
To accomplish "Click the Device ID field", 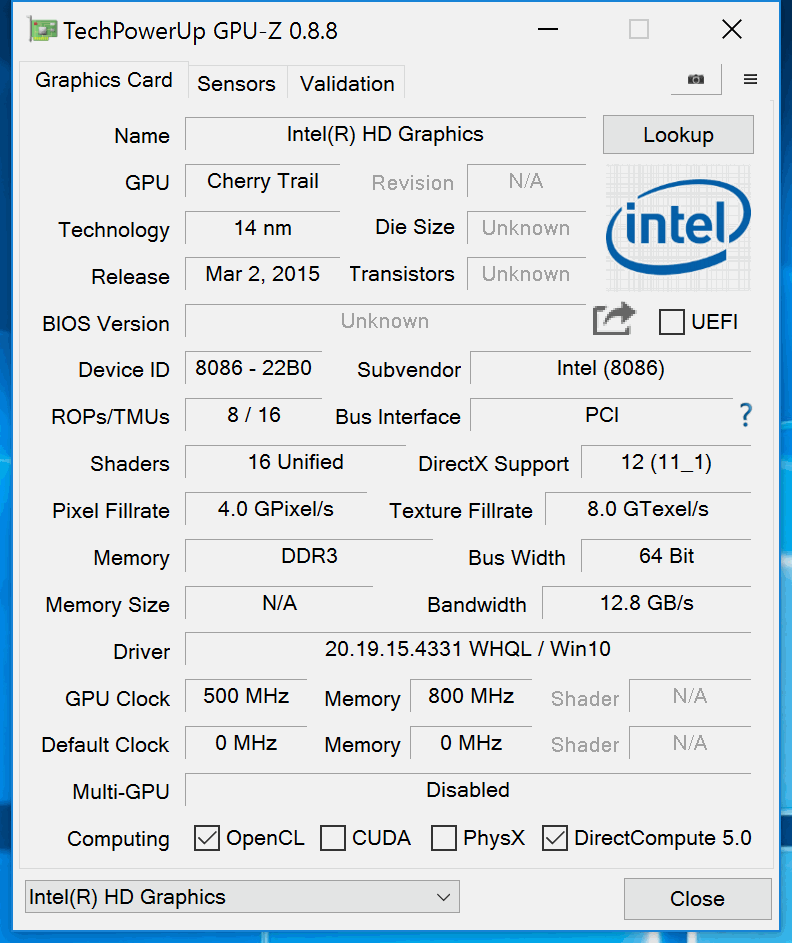I will tap(253, 368).
